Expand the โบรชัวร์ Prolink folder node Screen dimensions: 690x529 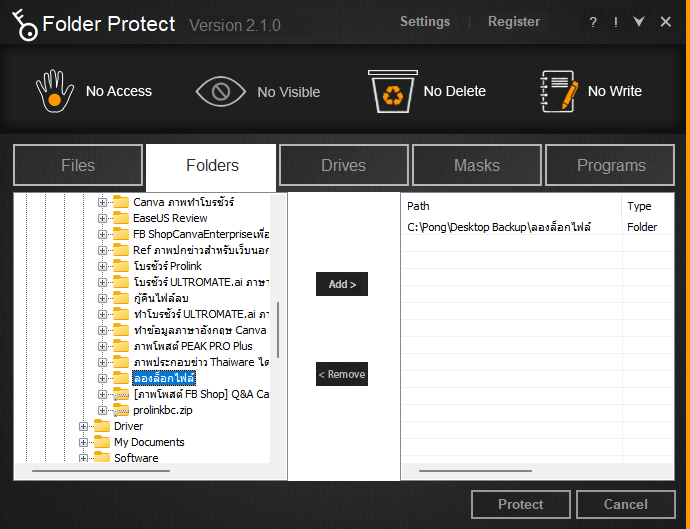pos(102,266)
